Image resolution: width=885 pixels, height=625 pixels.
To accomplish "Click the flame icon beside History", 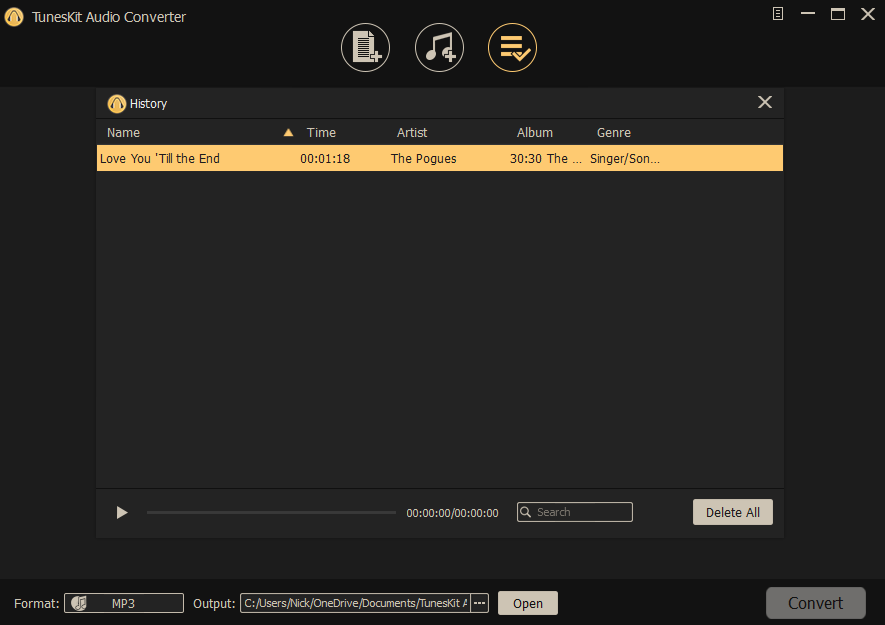I will pos(117,103).
